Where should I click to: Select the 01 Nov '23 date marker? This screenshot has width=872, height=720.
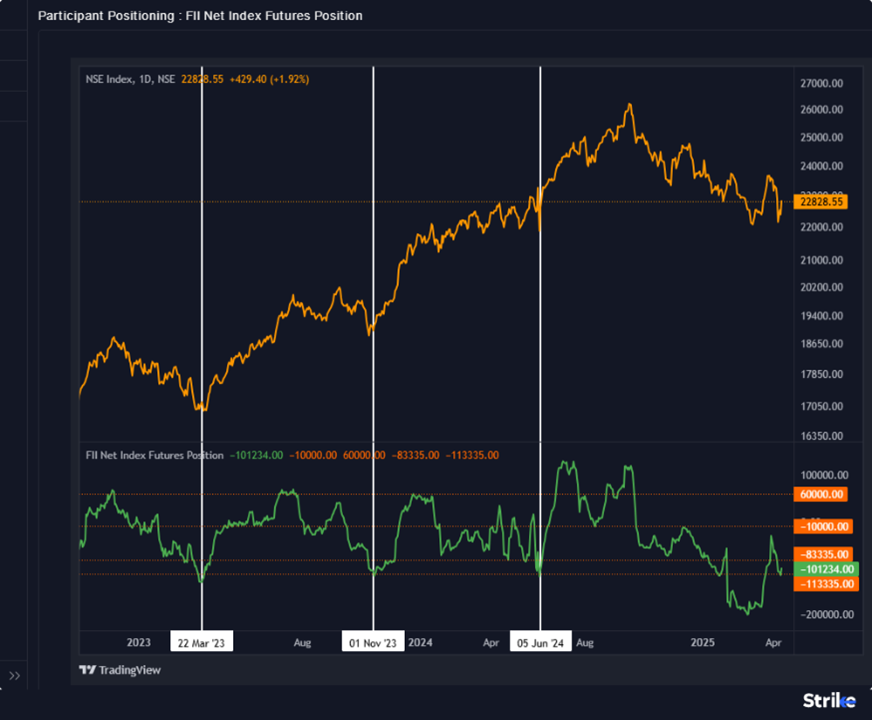coord(373,642)
